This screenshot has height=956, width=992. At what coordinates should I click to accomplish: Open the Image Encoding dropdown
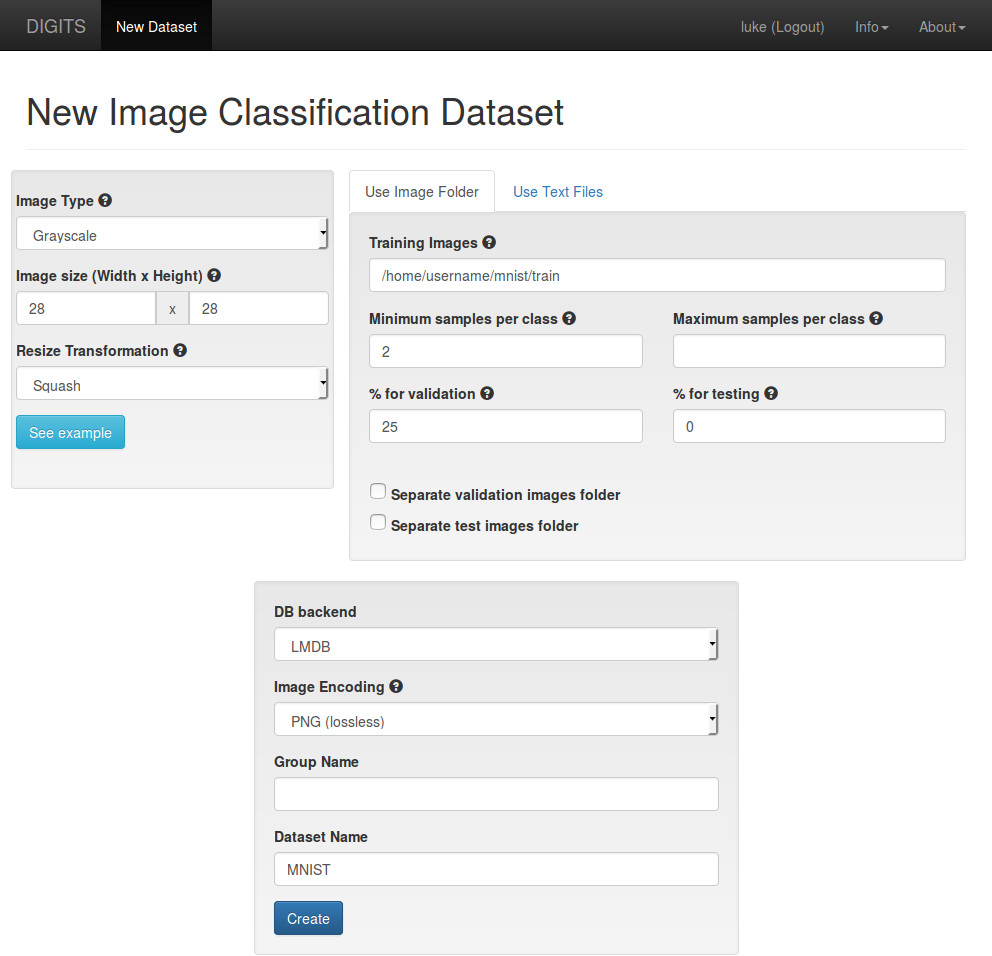coord(495,720)
